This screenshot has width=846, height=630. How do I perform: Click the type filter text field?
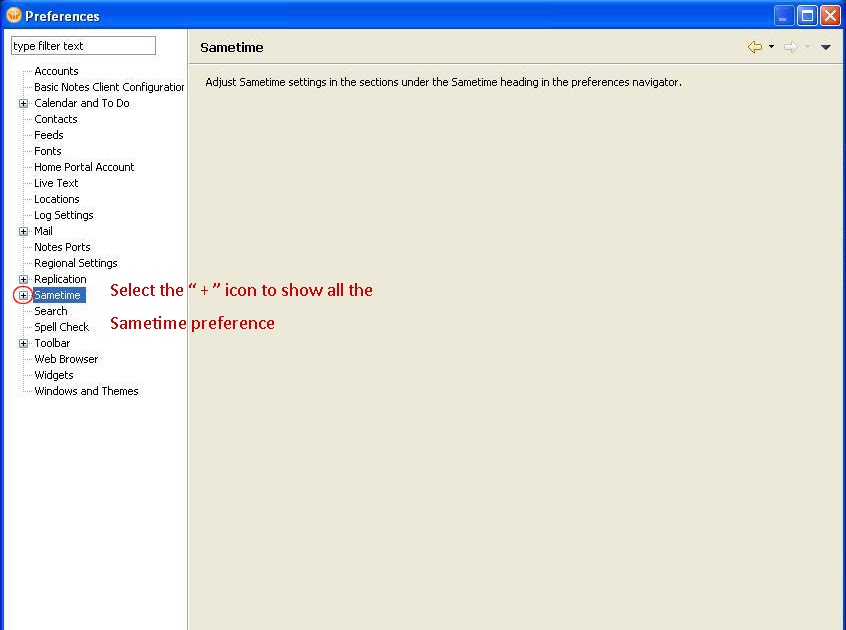[84, 46]
